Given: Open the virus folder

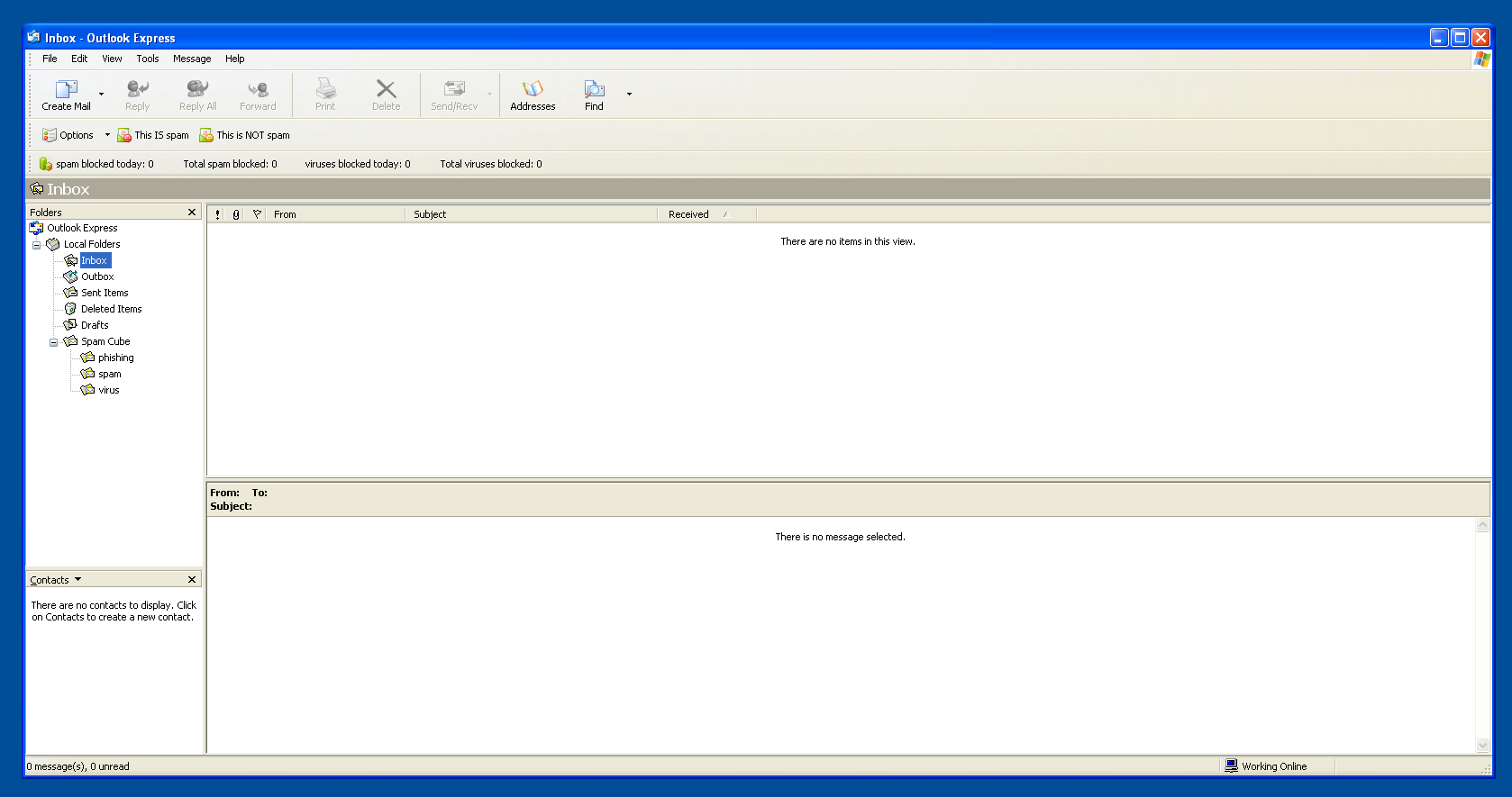Looking at the screenshot, I should (108, 390).
